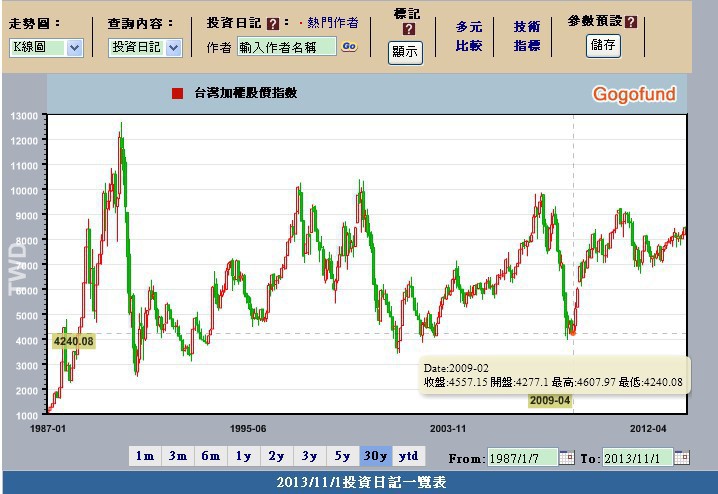Click the 4240.08 price label
This screenshot has height=494, width=718.
pos(73,341)
